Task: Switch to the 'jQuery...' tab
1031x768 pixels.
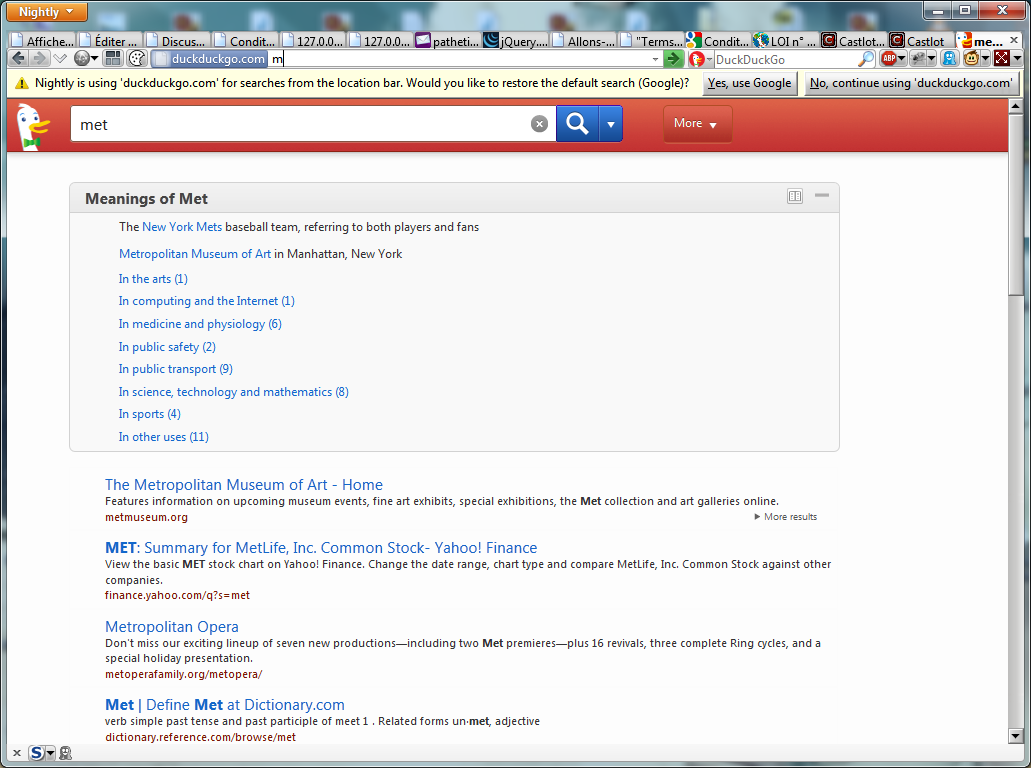Action: click(516, 41)
